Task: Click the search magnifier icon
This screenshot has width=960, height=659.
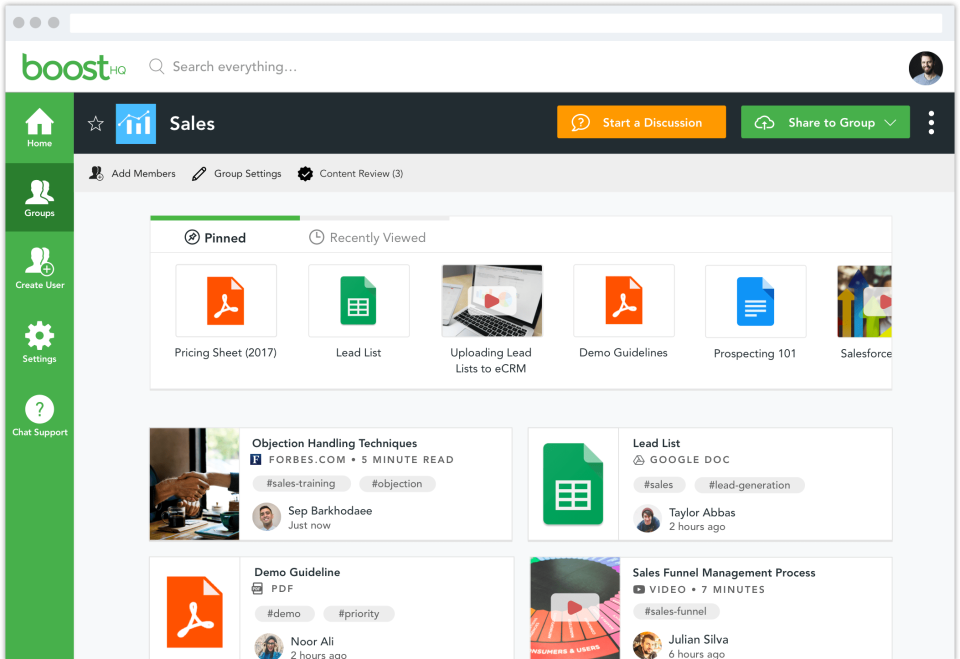Action: tap(156, 66)
